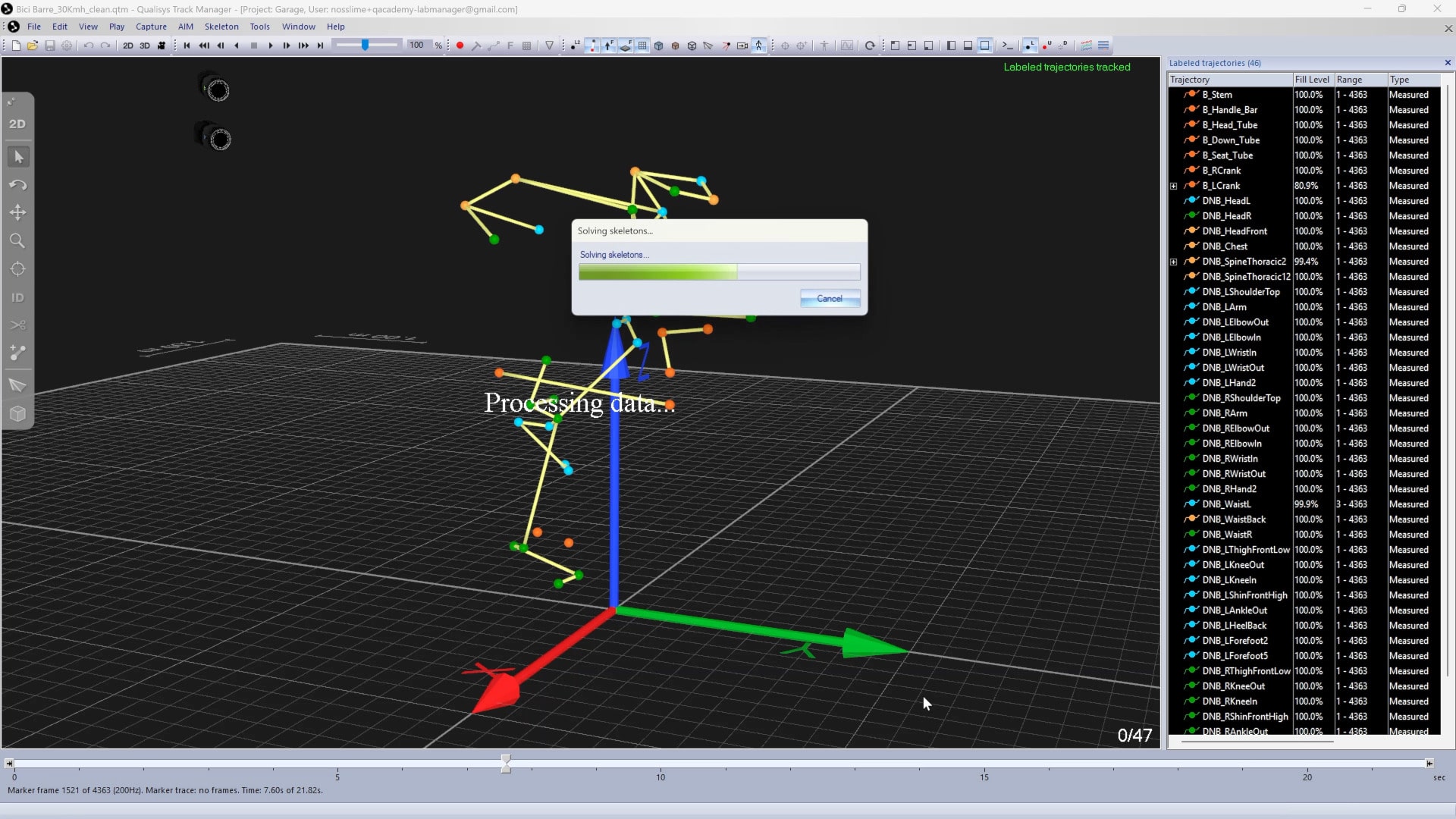Image resolution: width=1456 pixels, height=819 pixels.
Task: Expand the DNB_SpineThoracic2 trajectory row
Action: pos(1174,262)
